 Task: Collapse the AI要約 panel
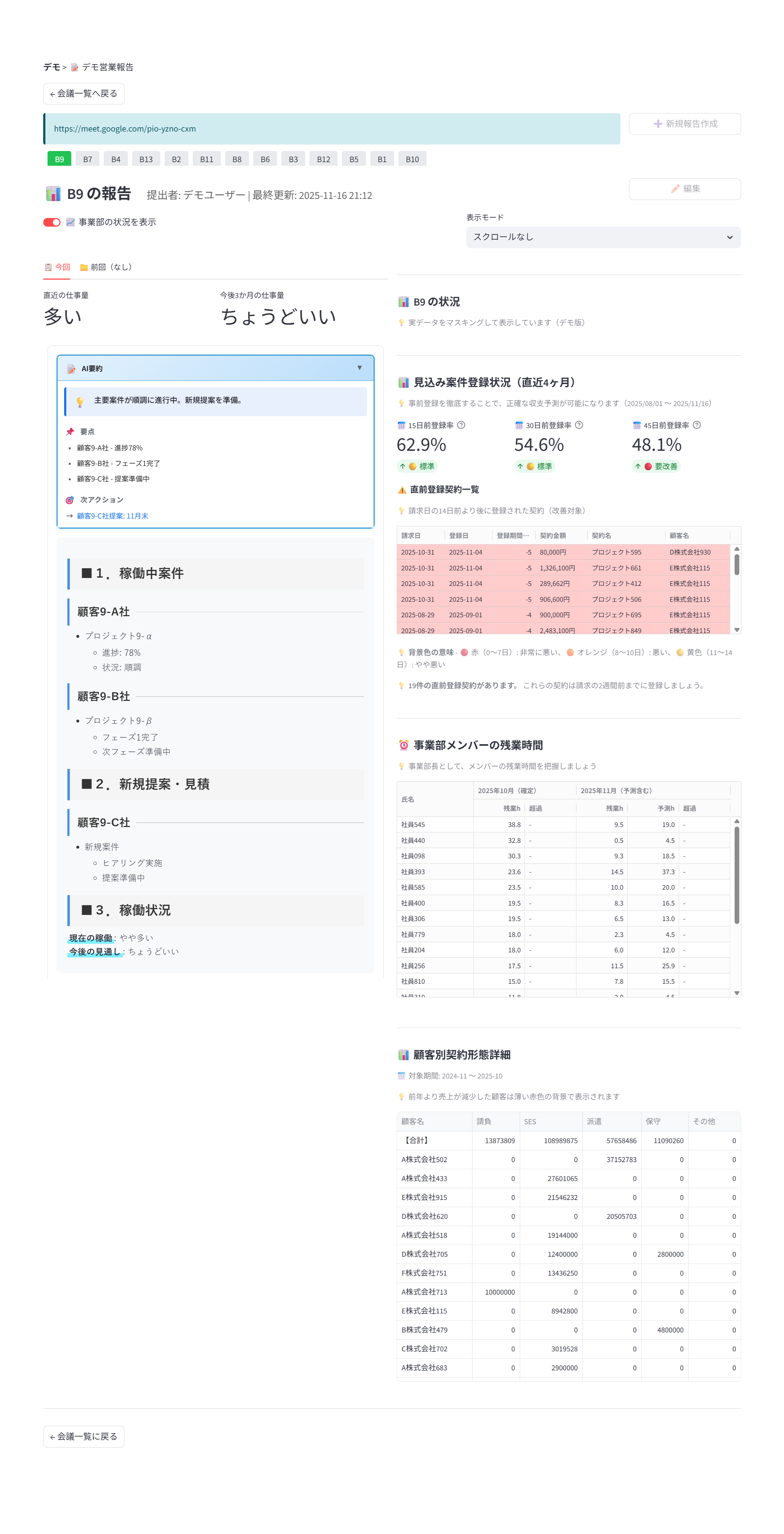[360, 368]
